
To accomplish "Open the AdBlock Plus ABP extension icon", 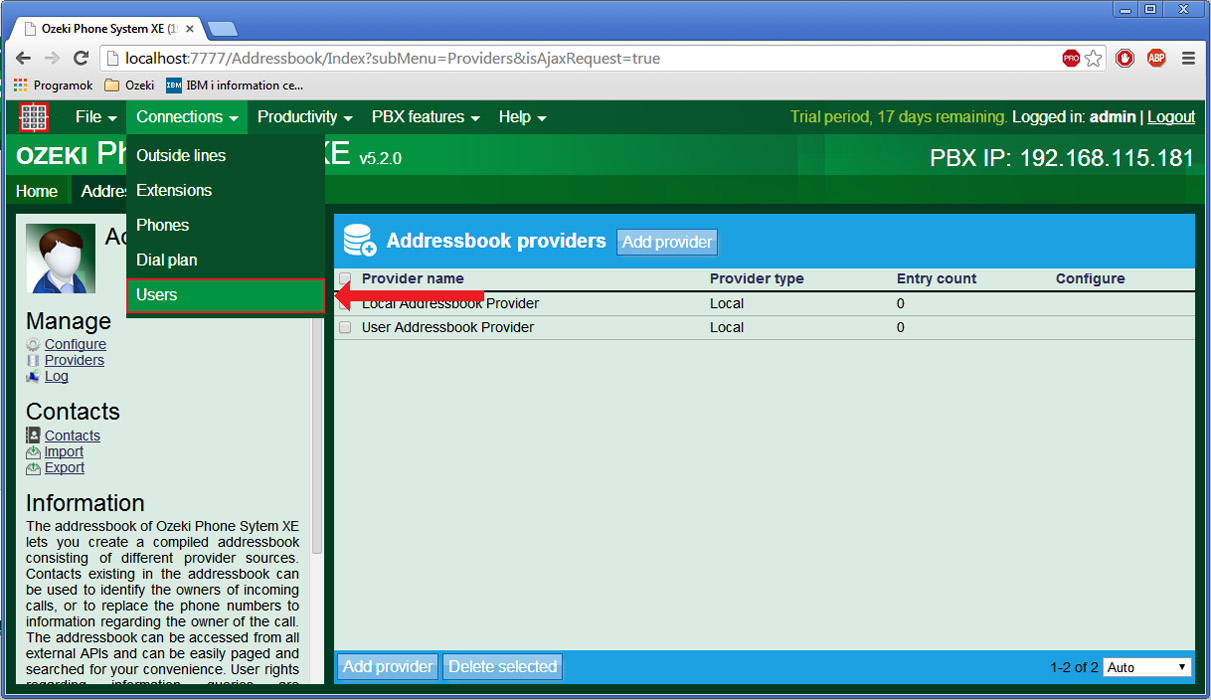I will [x=1156, y=58].
